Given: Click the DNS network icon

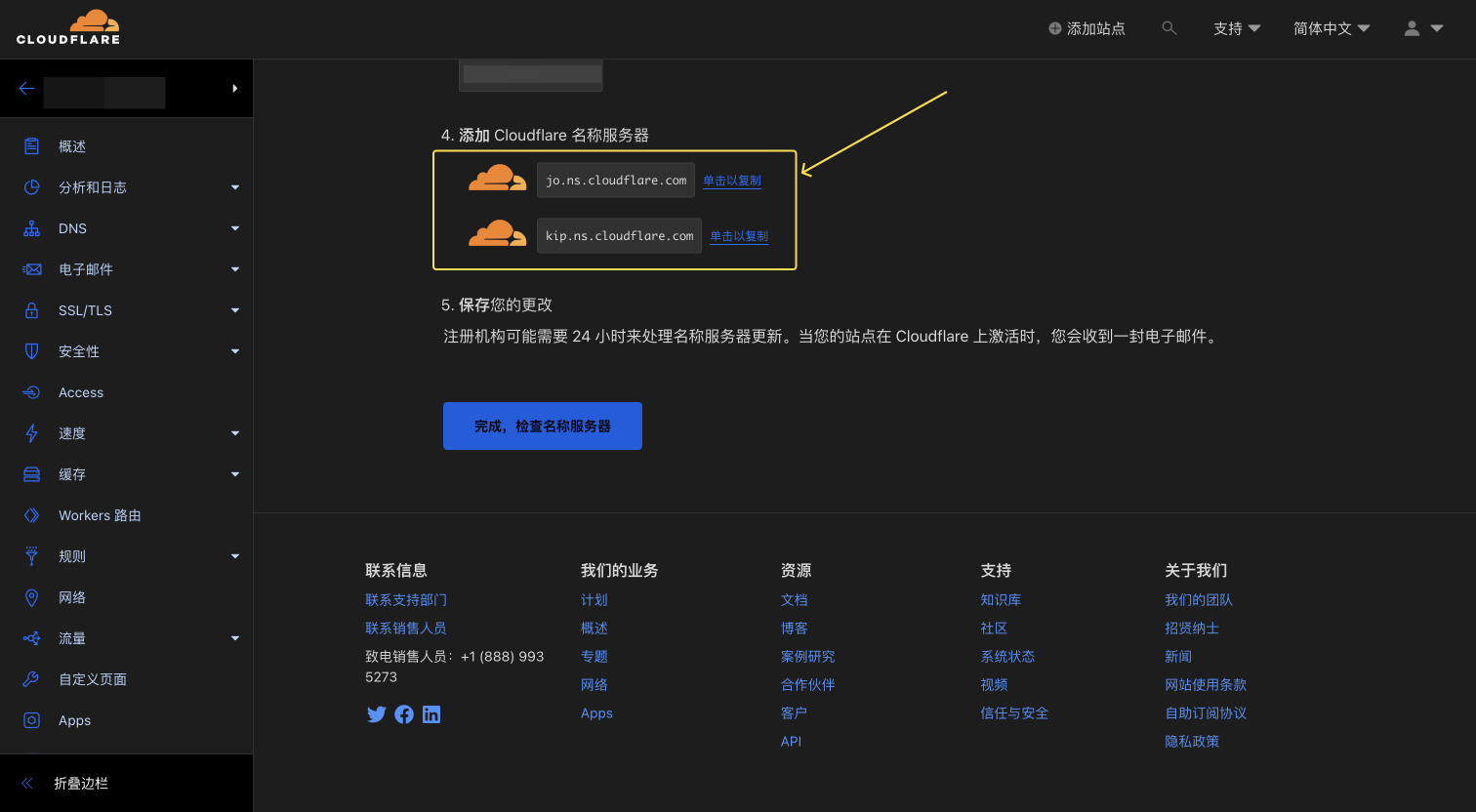Looking at the screenshot, I should coord(32,228).
